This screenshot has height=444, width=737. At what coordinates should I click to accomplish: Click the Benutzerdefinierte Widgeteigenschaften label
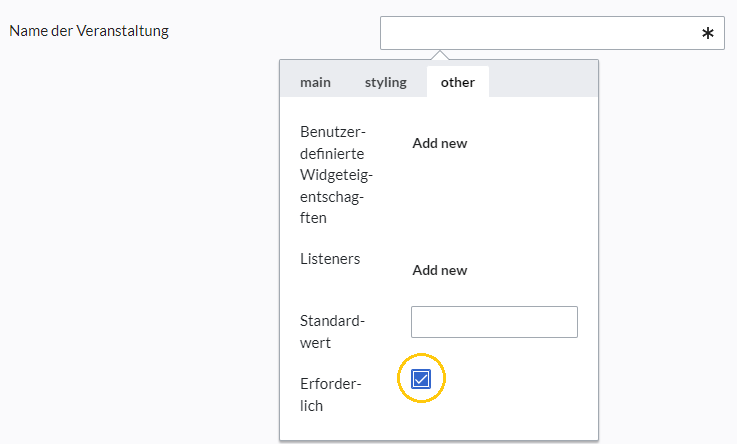coord(336,175)
